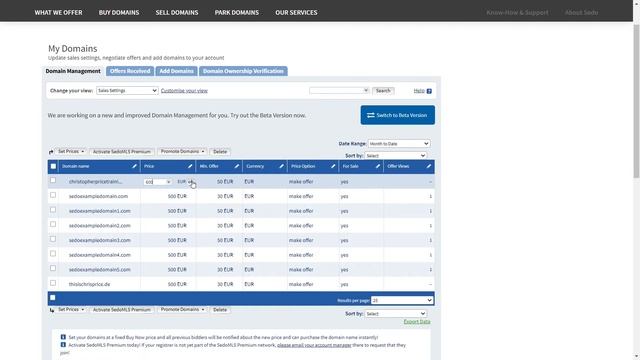Screen dimensions: 640x360
Task: Edit the Domain name column with pencil icon
Action: point(134,166)
